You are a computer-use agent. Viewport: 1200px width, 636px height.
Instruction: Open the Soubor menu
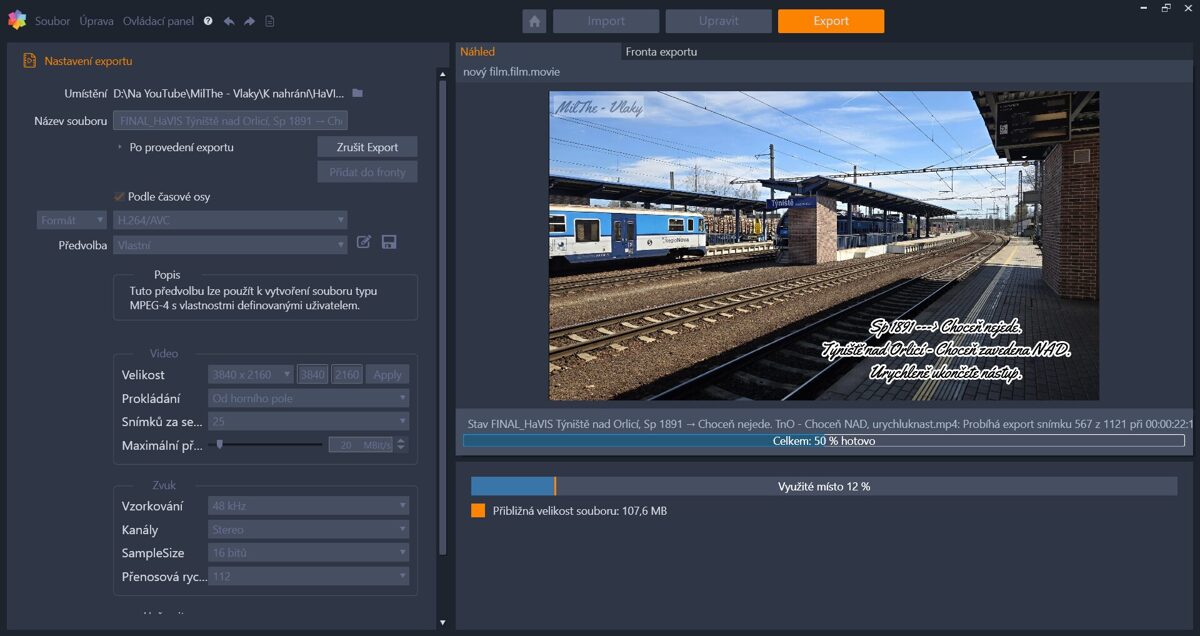pyautogui.click(x=52, y=21)
